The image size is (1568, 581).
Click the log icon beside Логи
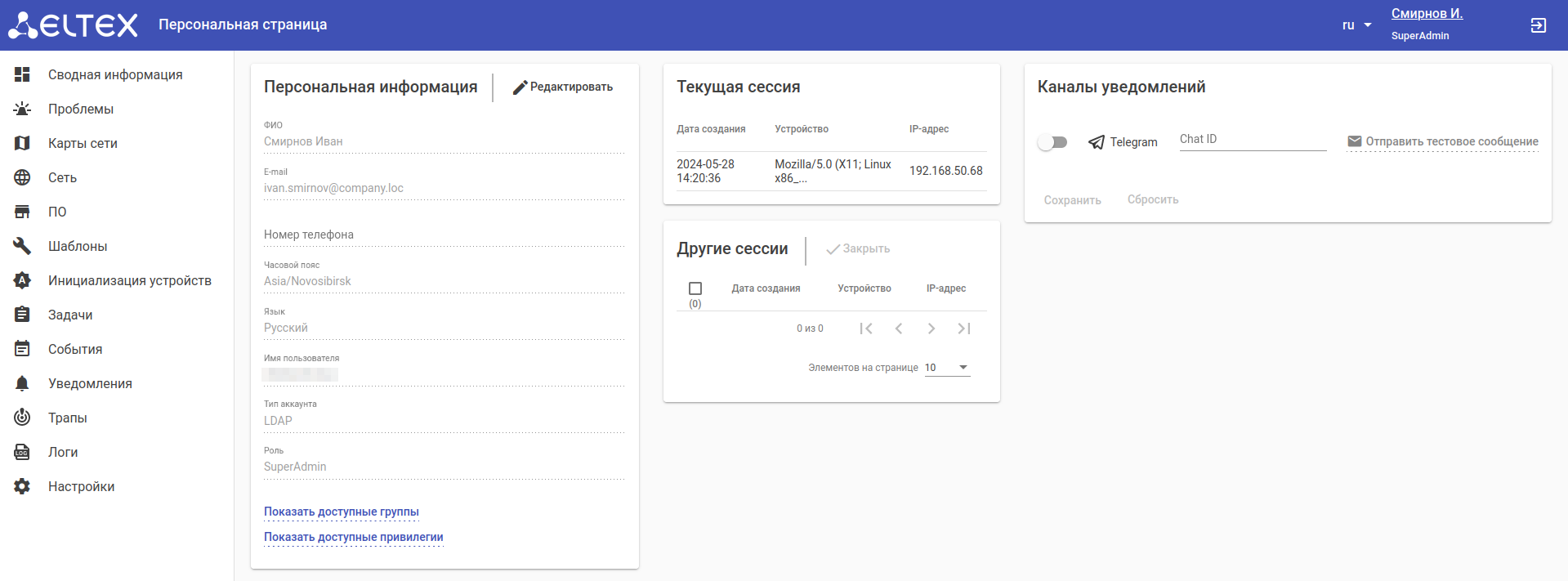(22, 452)
